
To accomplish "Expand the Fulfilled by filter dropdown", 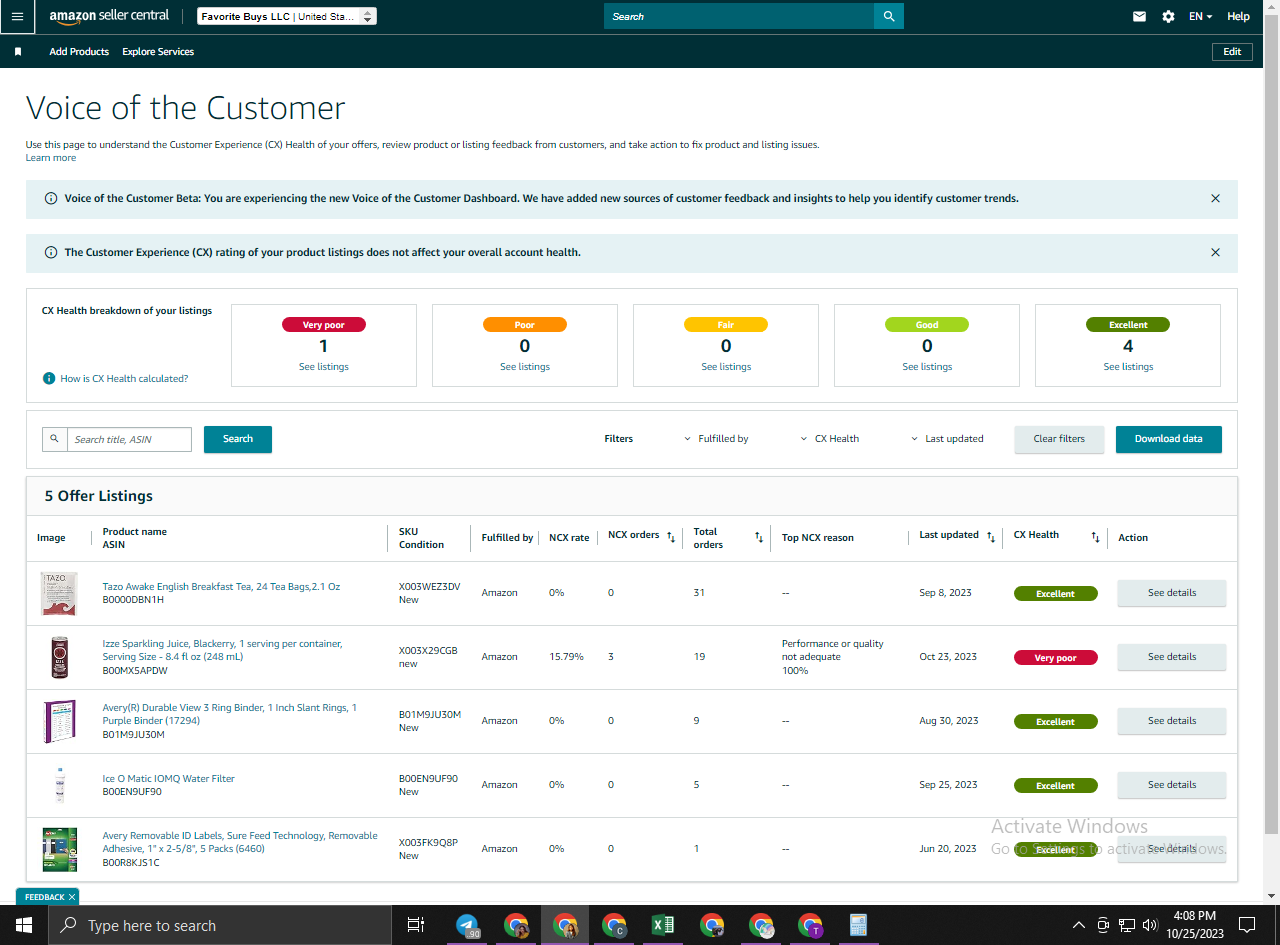I will coord(716,439).
